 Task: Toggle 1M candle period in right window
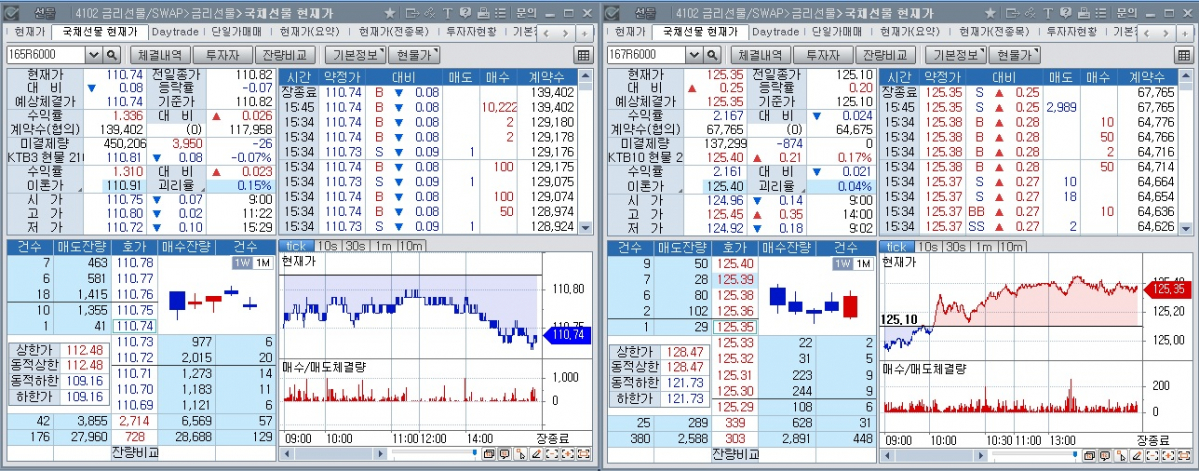[863, 263]
